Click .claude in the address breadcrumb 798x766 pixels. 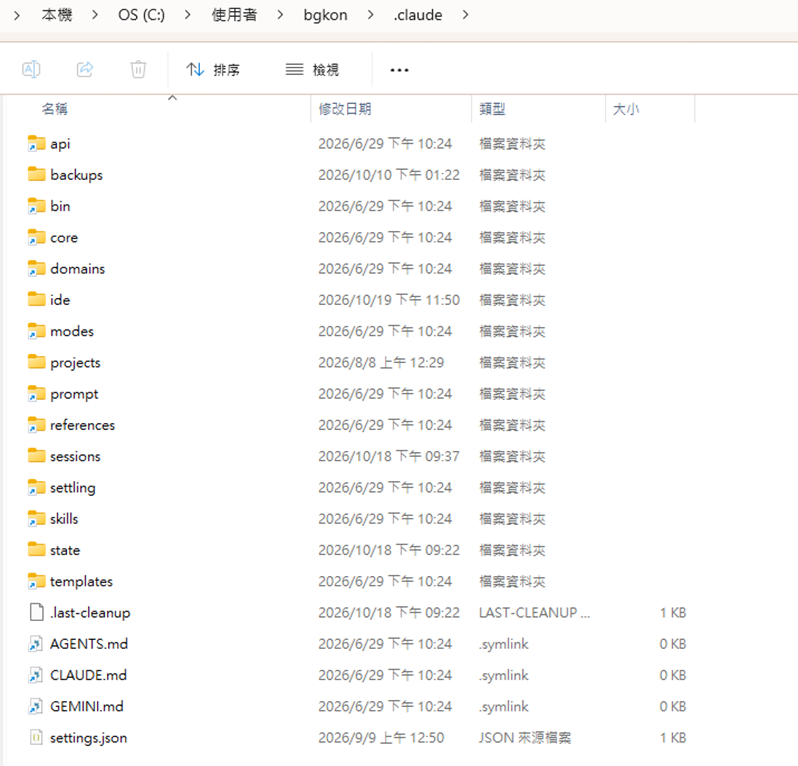(418, 15)
